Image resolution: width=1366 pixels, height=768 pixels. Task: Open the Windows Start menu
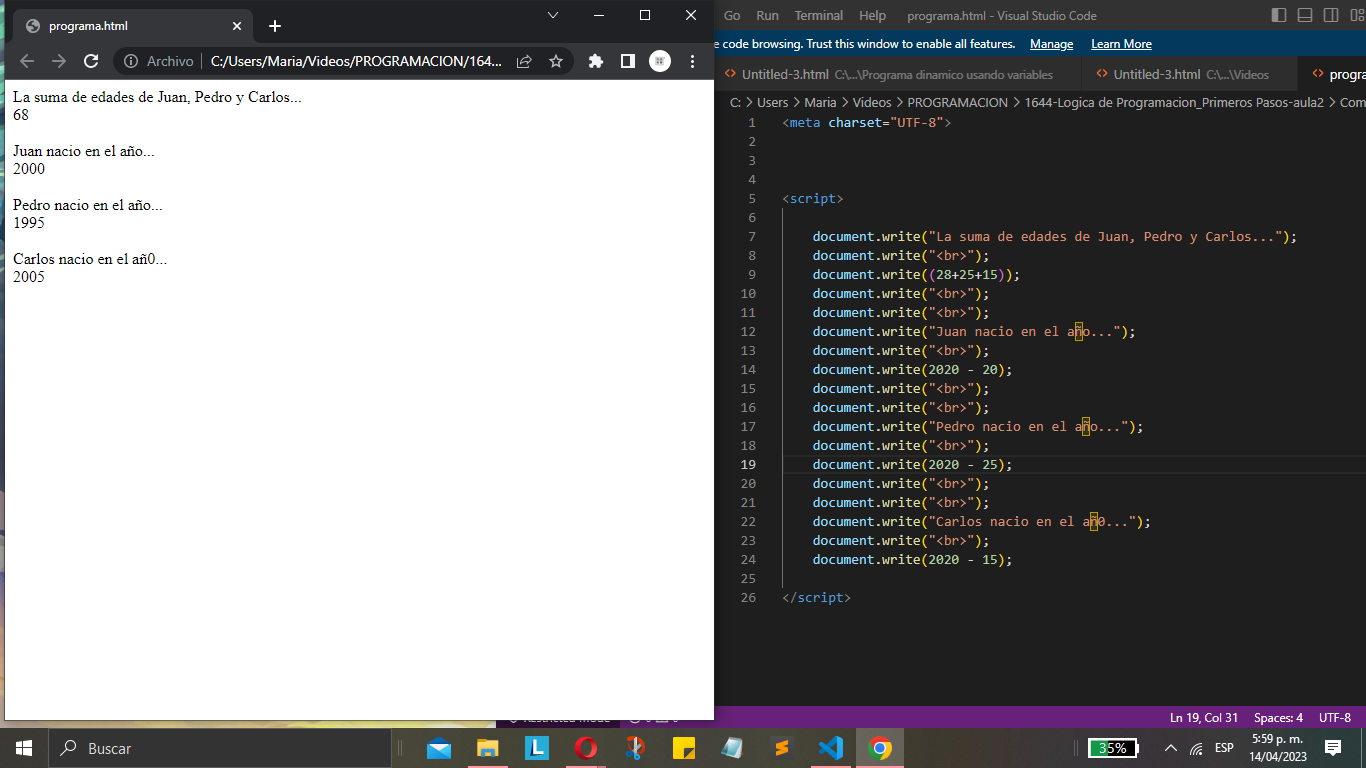24,748
